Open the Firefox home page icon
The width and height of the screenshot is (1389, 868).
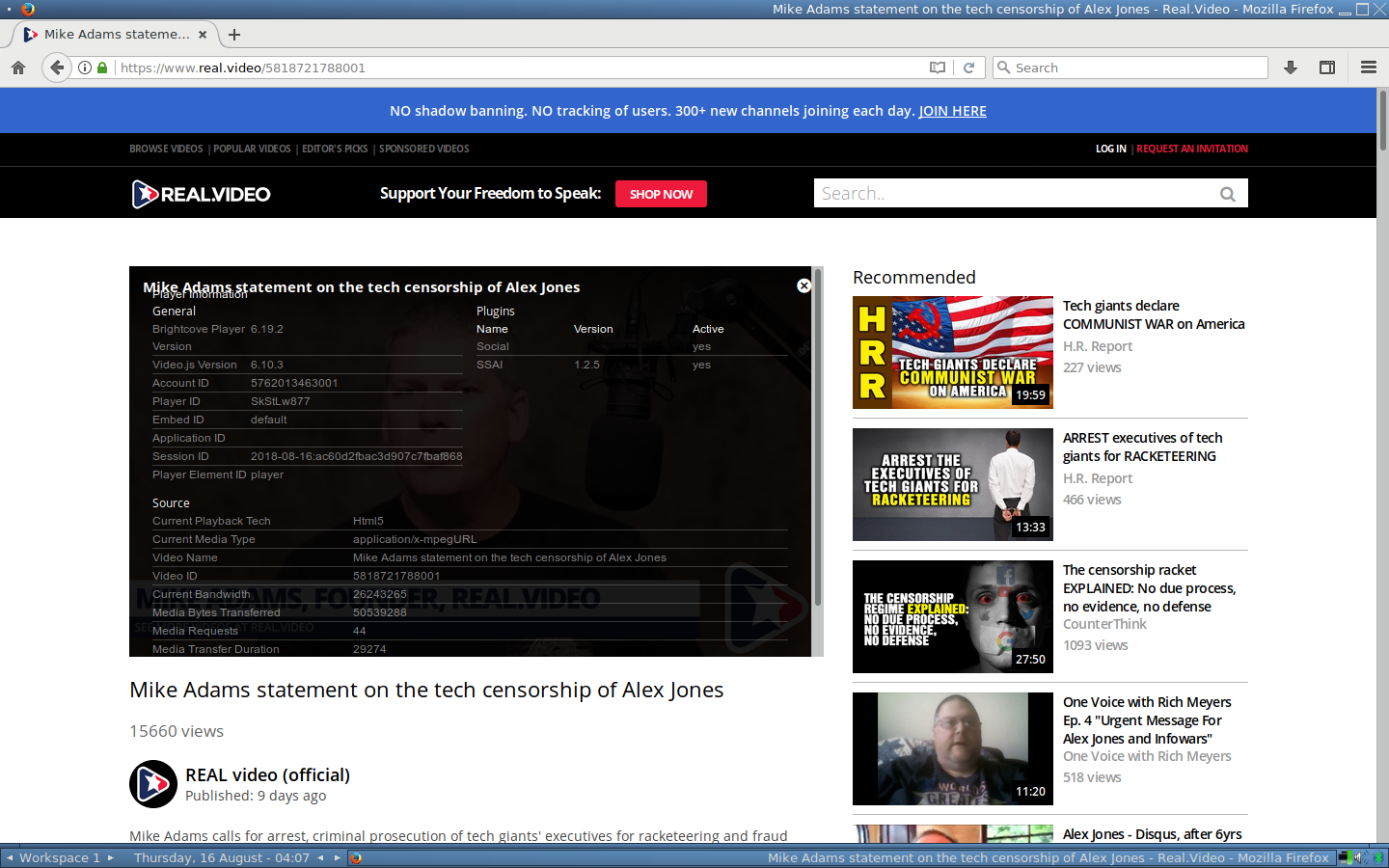click(17, 68)
